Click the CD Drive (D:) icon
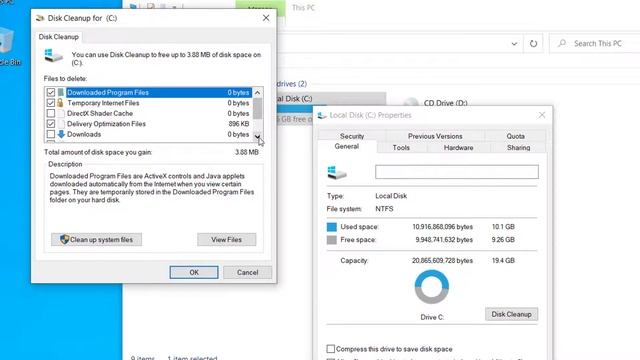Screen dimensions: 640x360 point(411,102)
